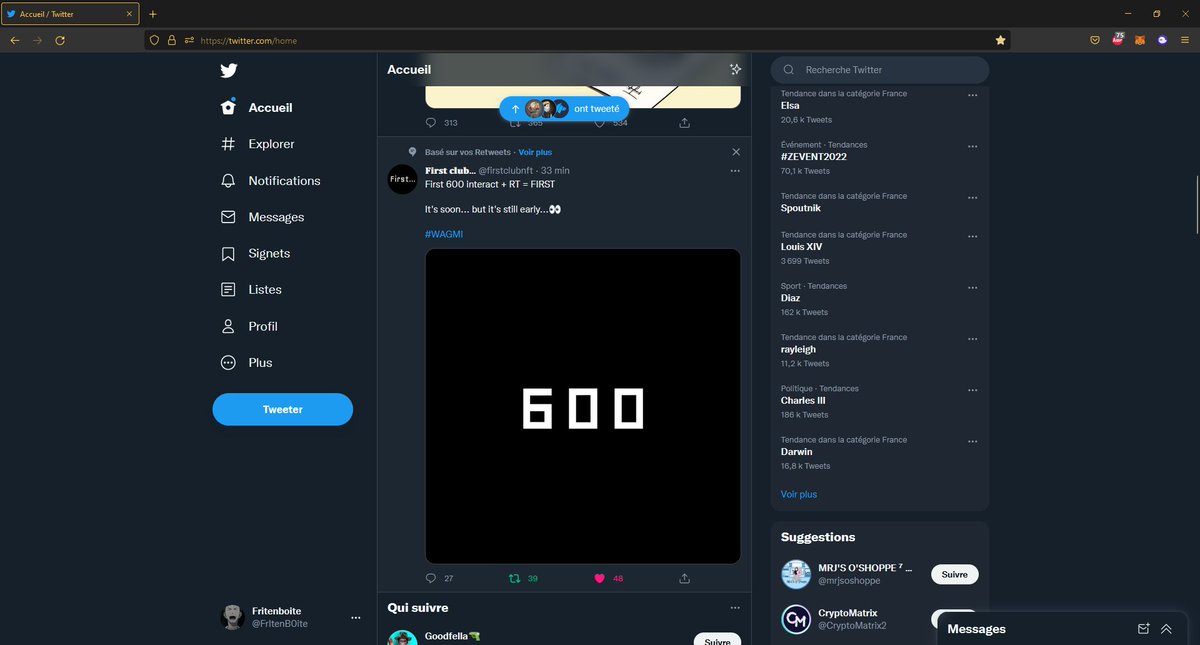This screenshot has height=645, width=1200.
Task: Open First club tweet more options
Action: pyautogui.click(x=735, y=171)
